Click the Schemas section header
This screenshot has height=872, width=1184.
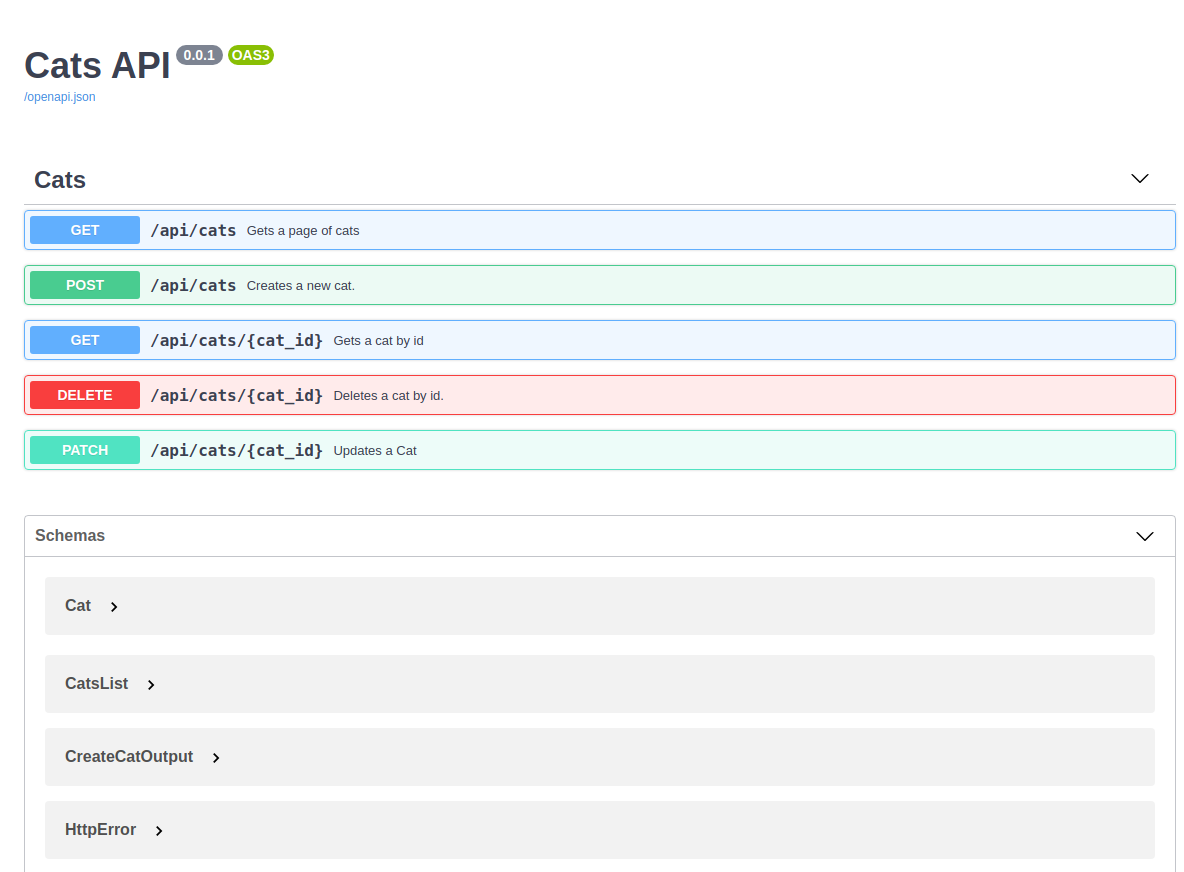70,536
